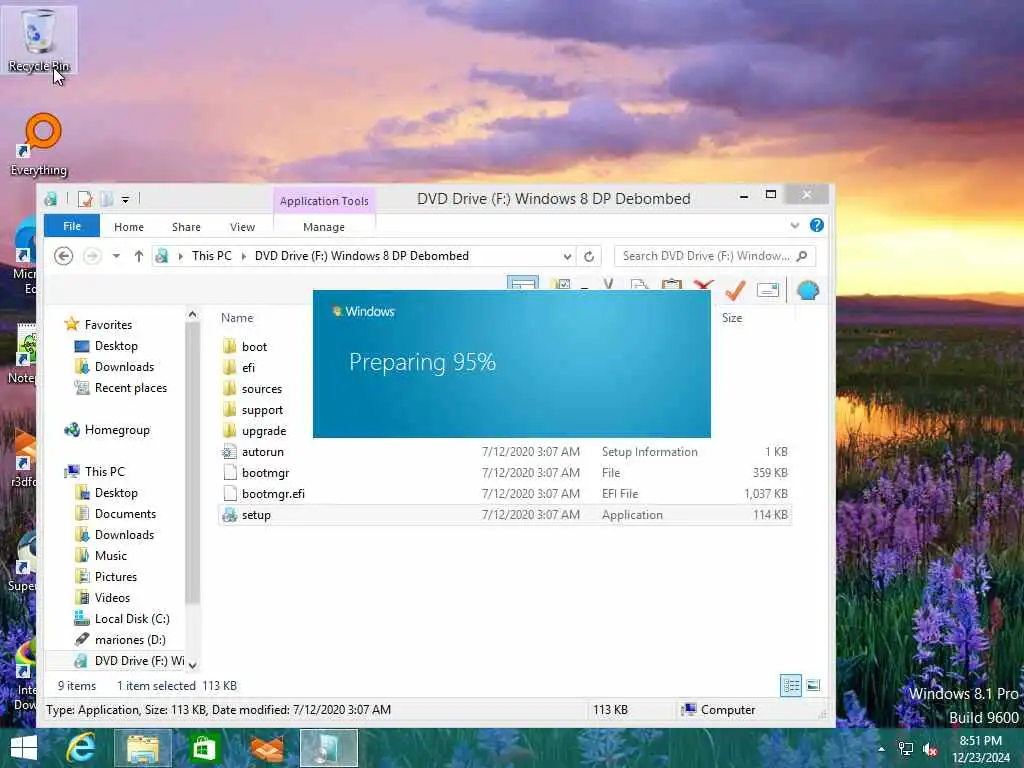Select the bootmgr.efi file
Image resolution: width=1024 pixels, height=768 pixels.
[x=504, y=494]
